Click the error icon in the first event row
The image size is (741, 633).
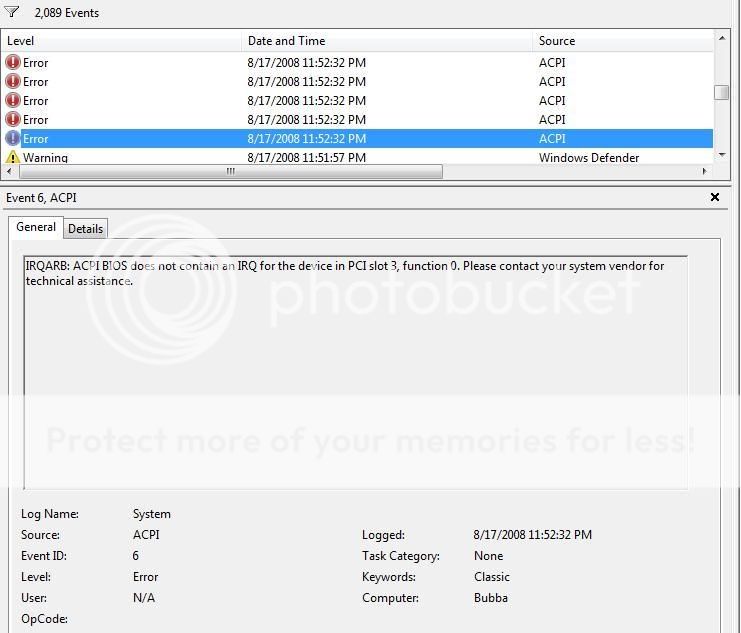[13, 62]
